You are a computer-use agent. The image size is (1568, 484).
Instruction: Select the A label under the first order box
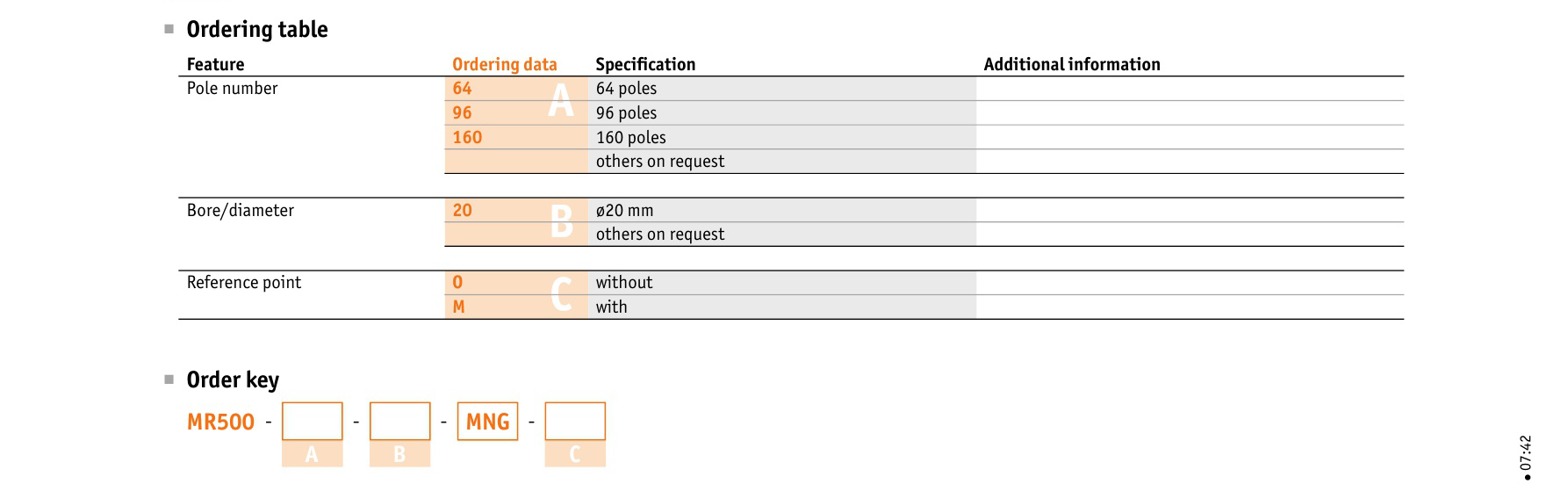click(x=312, y=454)
